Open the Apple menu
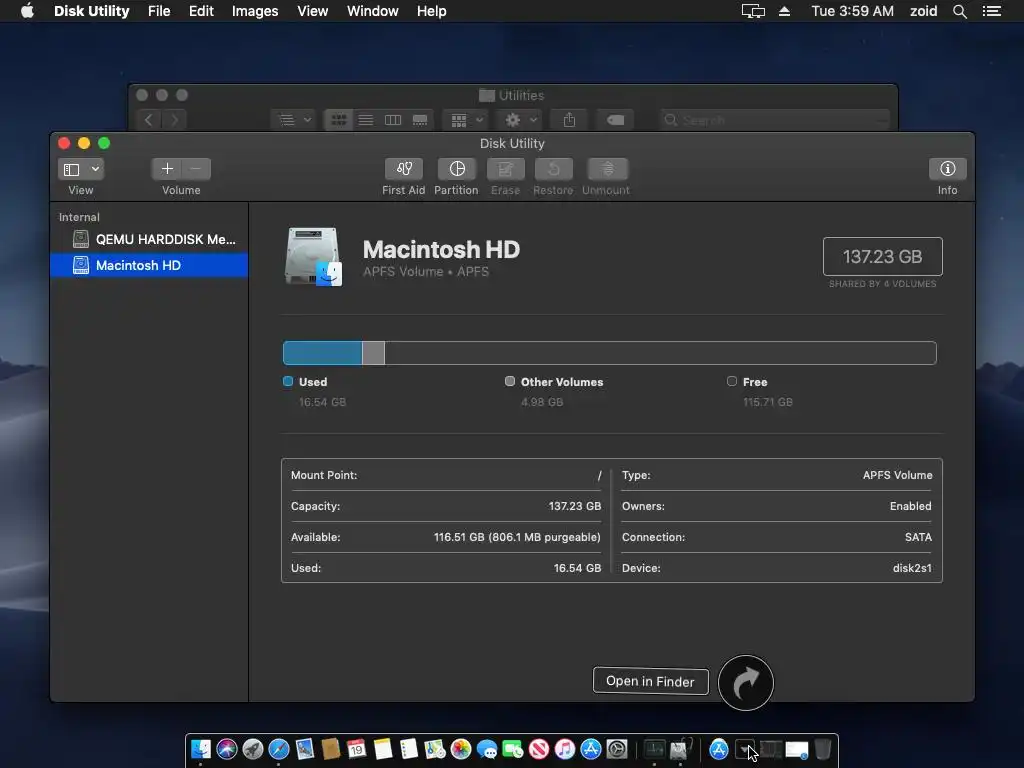This screenshot has height=768, width=1024. click(x=27, y=11)
